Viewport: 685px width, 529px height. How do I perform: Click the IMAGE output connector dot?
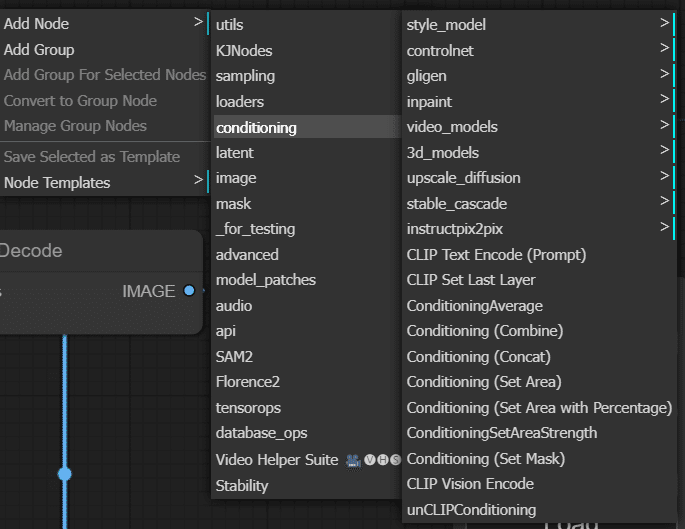189,291
